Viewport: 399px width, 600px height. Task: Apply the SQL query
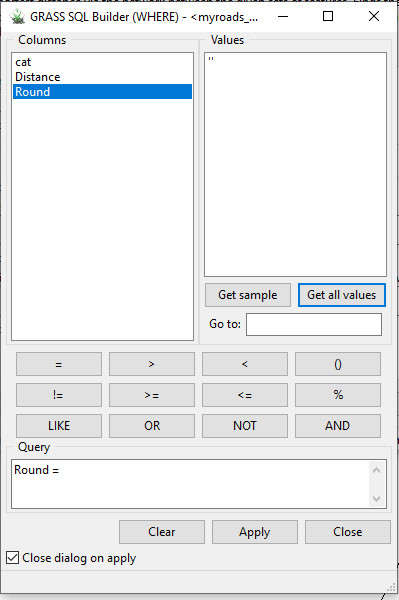(255, 532)
